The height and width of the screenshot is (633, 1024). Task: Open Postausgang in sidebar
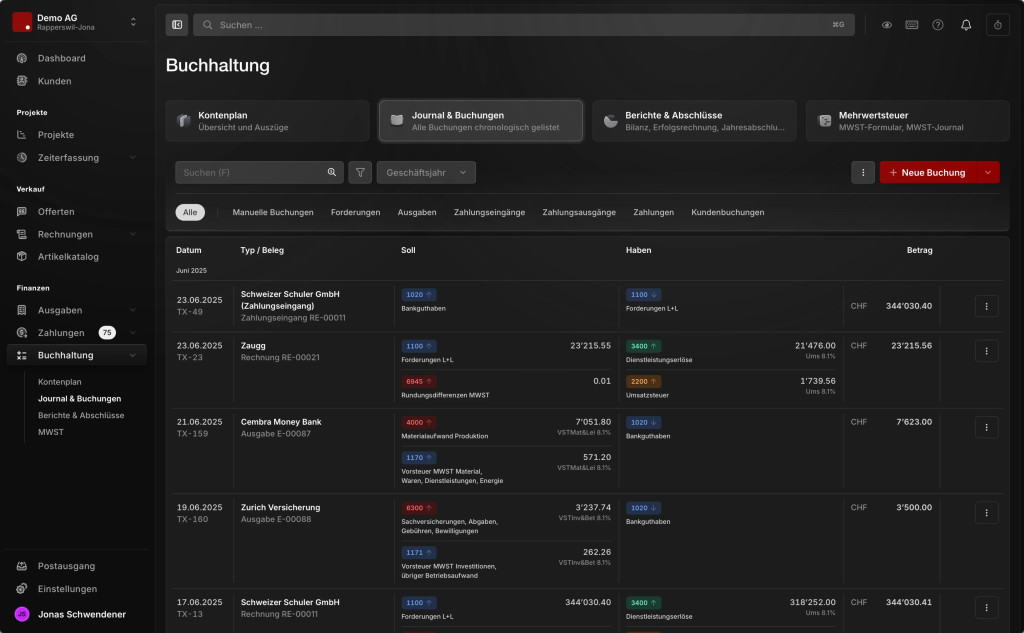click(x=66, y=566)
